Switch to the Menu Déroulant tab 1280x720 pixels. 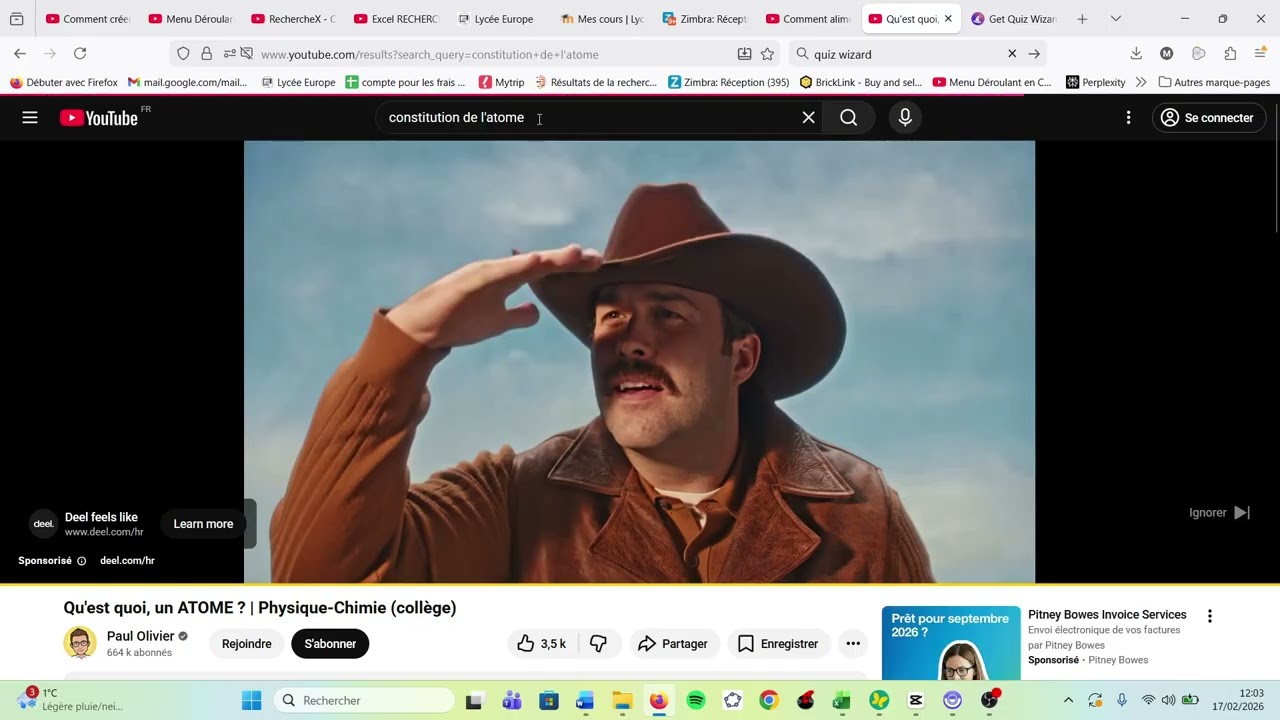pos(188,19)
